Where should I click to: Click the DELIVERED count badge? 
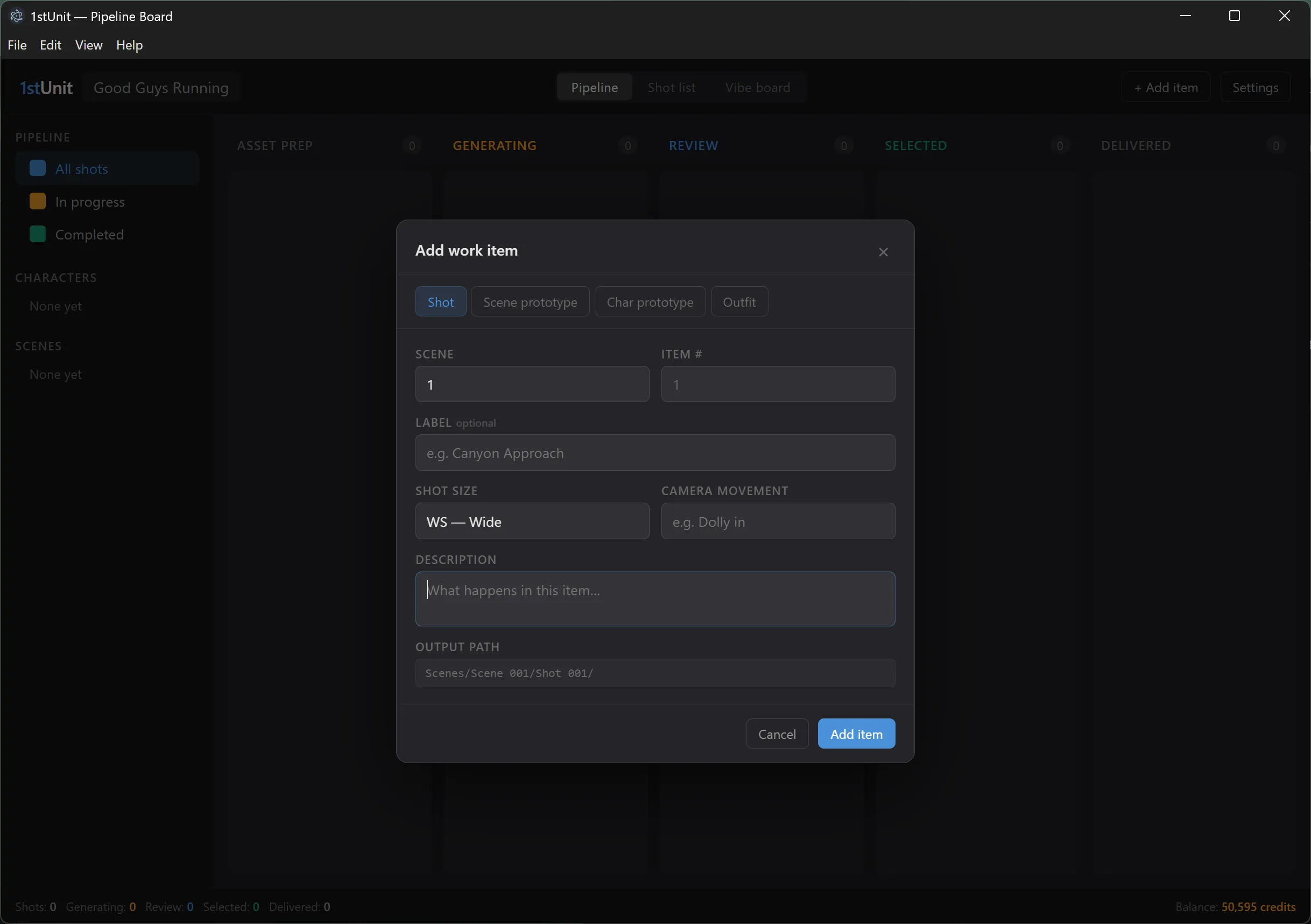click(1275, 146)
